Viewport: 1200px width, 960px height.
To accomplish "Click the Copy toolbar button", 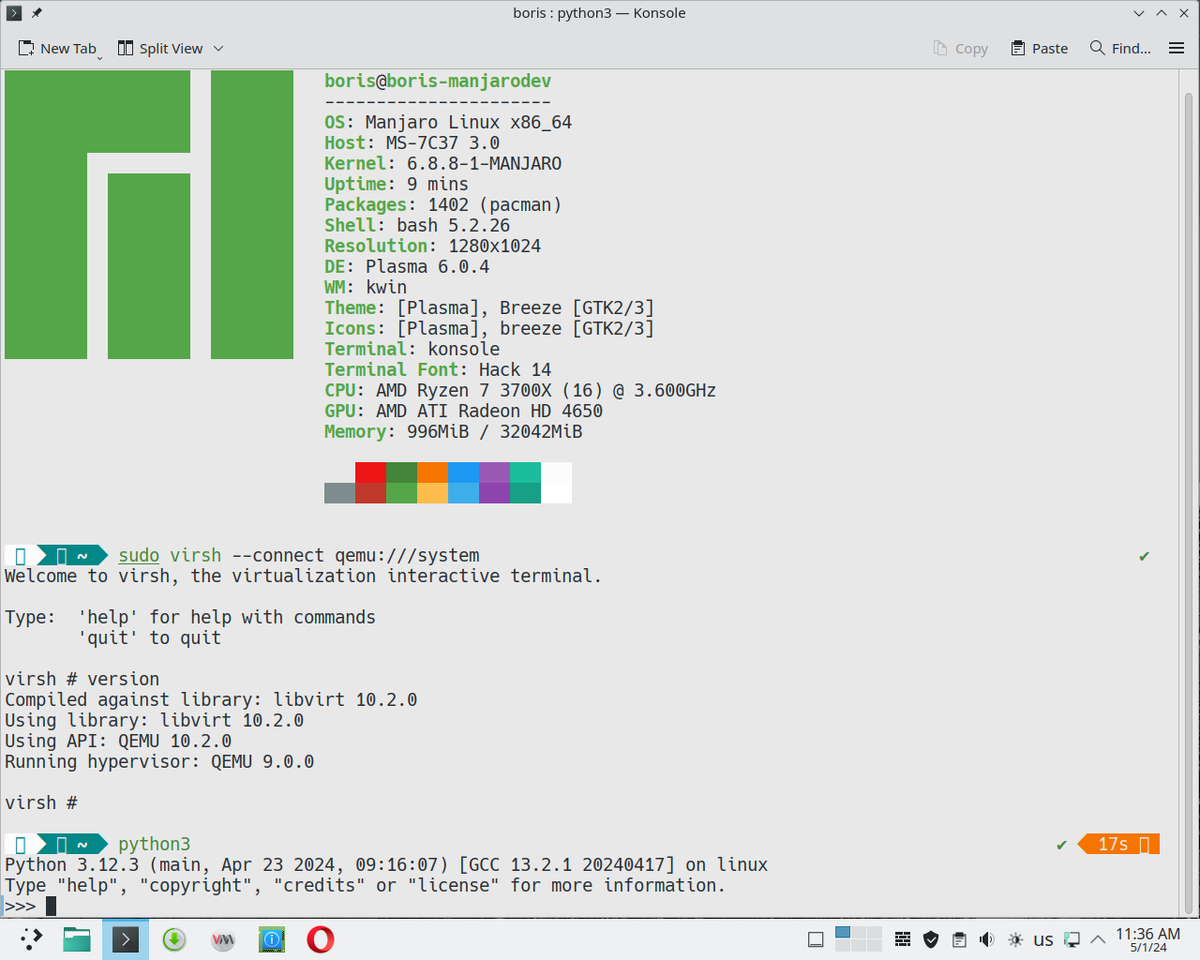I will [x=960, y=48].
